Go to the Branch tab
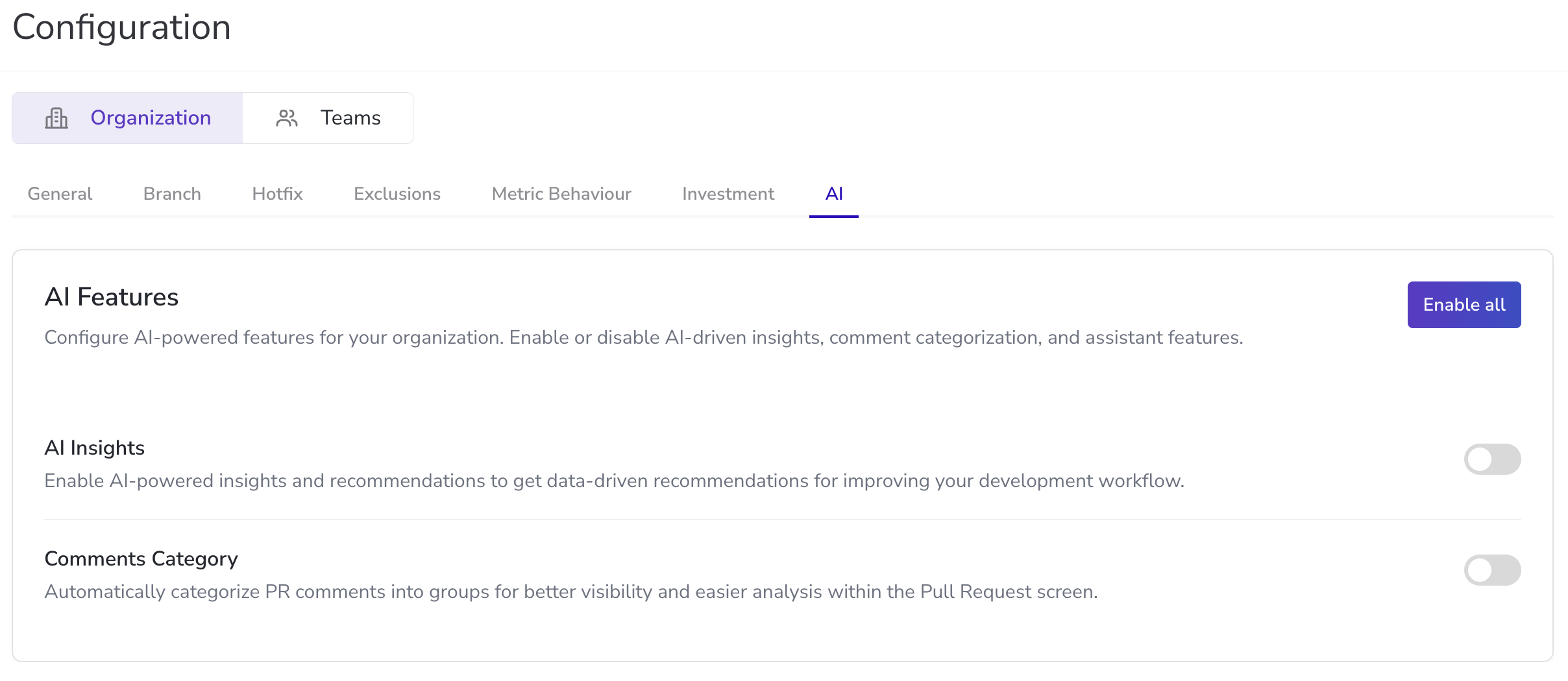1568x681 pixels. coord(172,194)
